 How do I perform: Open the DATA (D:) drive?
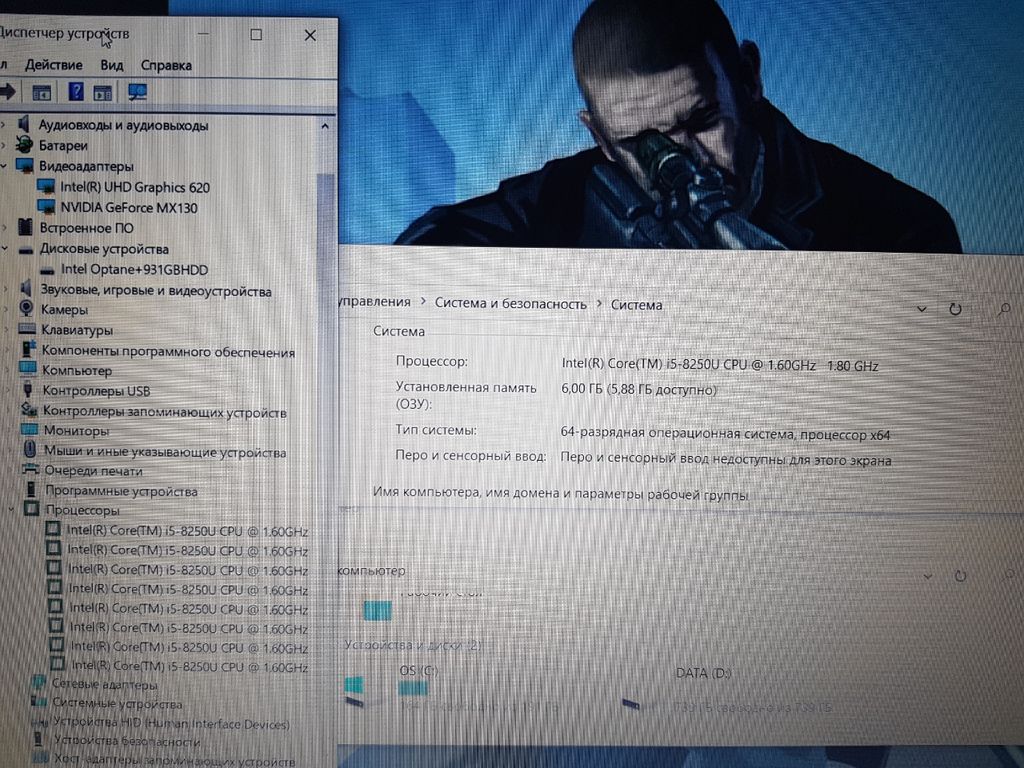(x=703, y=673)
